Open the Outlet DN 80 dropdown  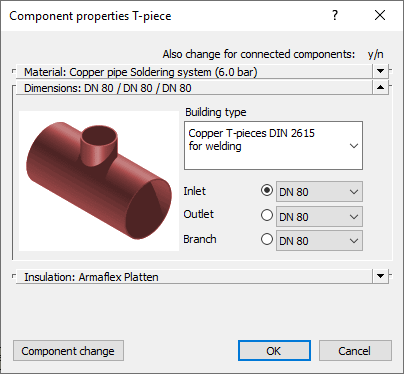tap(319, 217)
